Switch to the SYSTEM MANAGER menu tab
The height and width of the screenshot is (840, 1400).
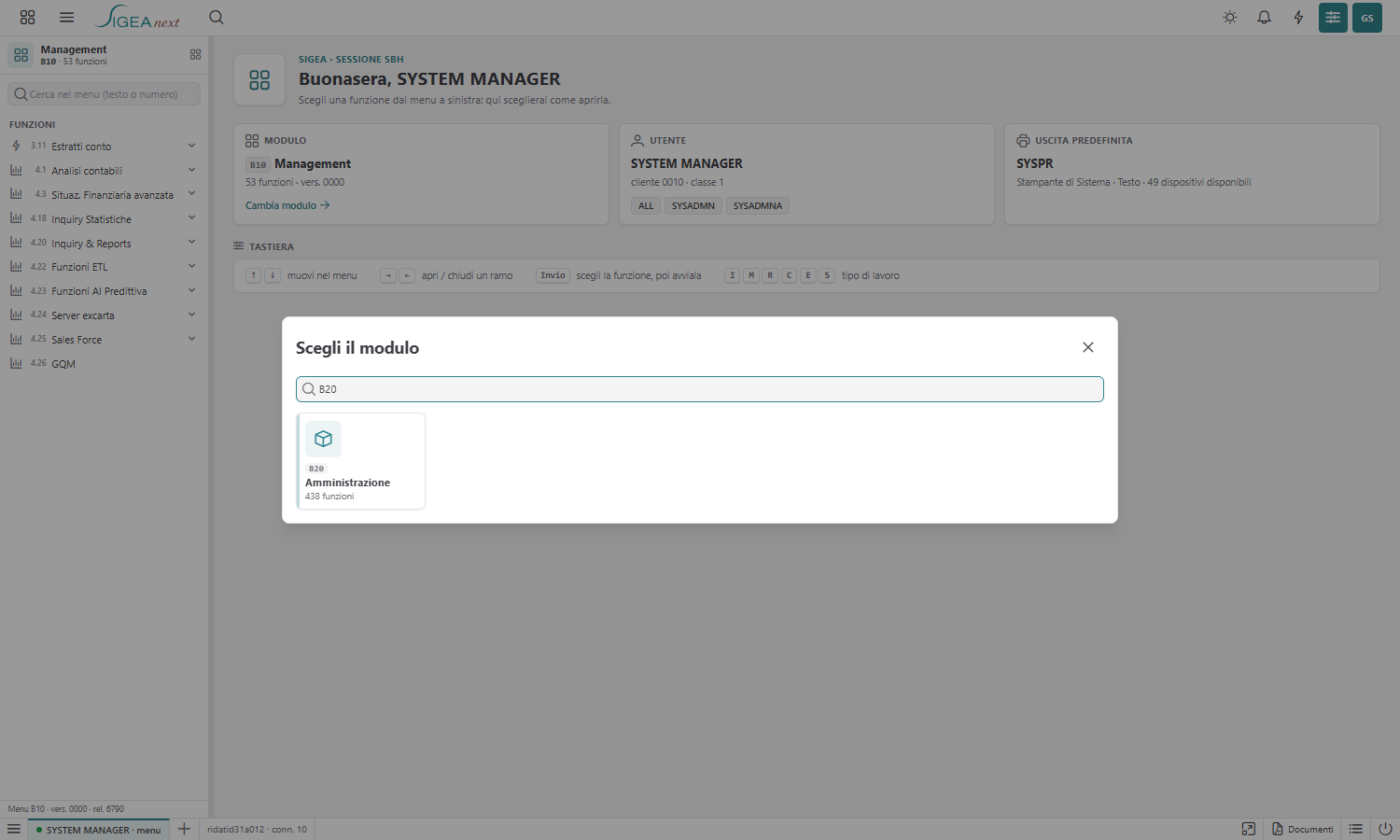[98, 830]
